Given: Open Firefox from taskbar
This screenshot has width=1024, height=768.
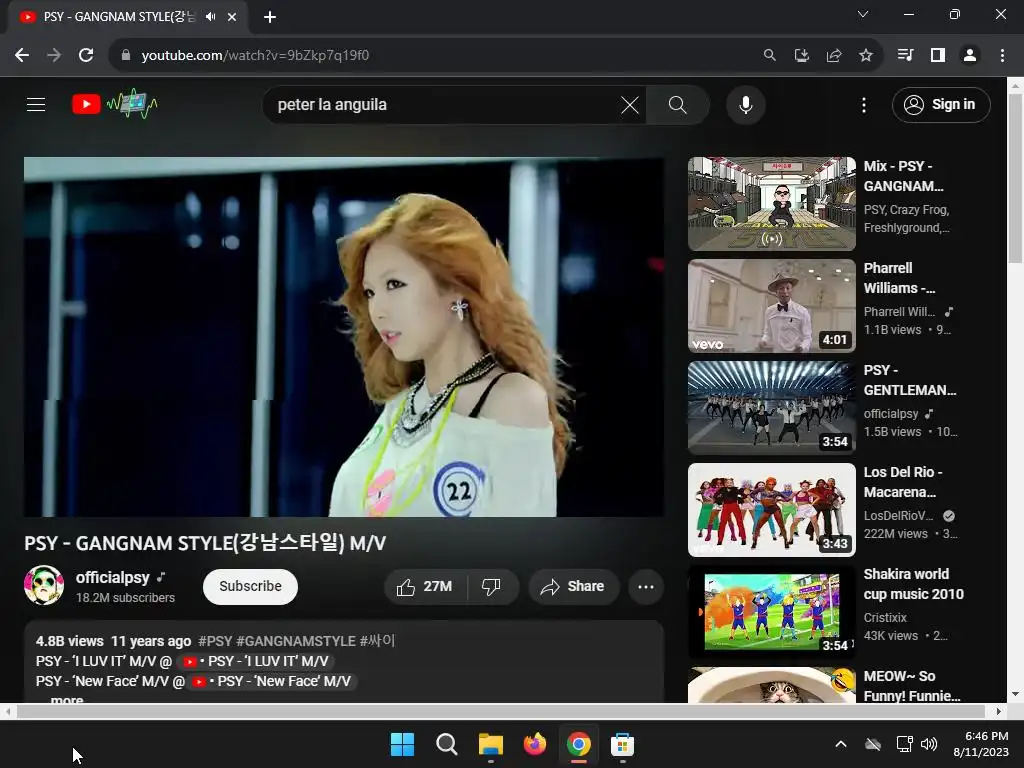Looking at the screenshot, I should point(535,744).
